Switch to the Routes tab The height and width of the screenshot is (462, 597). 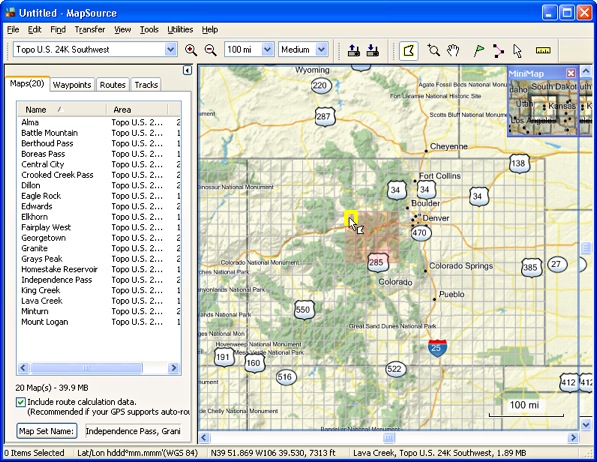[x=113, y=85]
